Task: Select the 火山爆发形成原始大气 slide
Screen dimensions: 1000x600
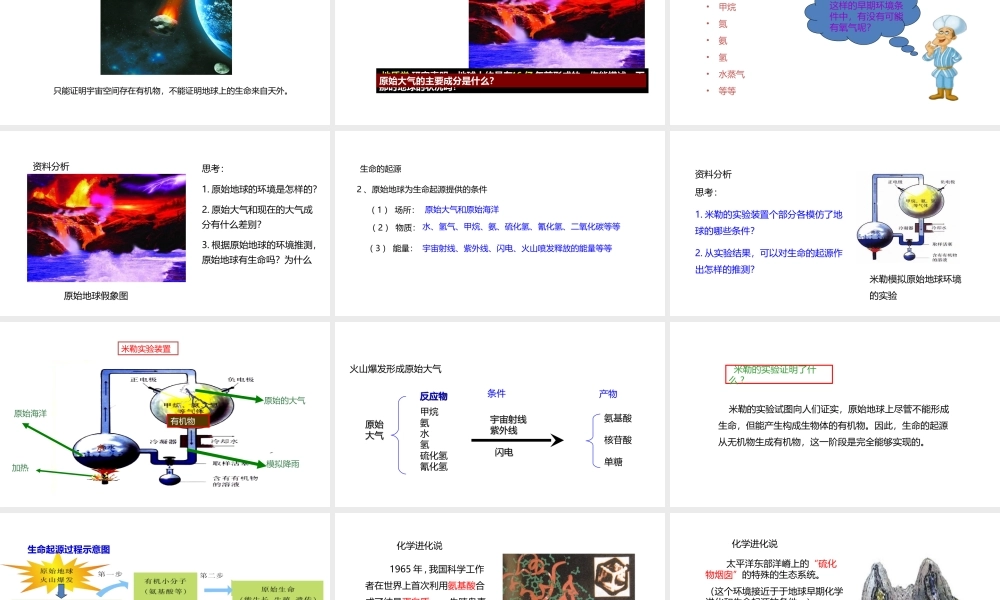Action: (x=499, y=414)
